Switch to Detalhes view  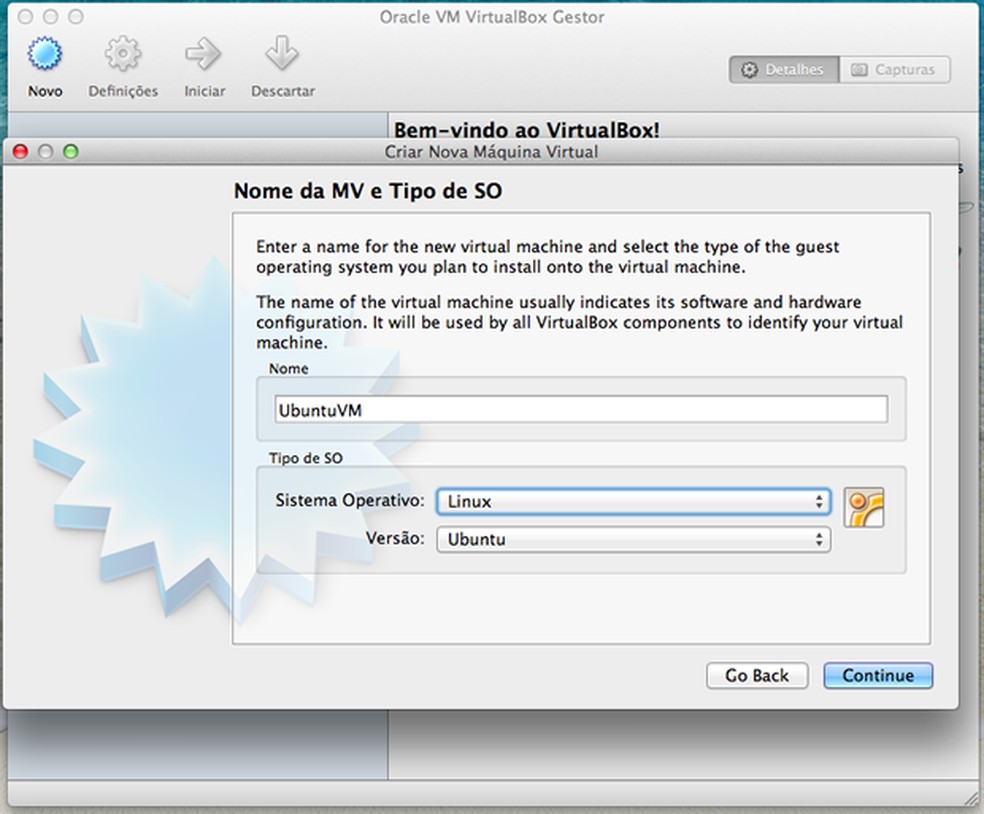[x=784, y=70]
